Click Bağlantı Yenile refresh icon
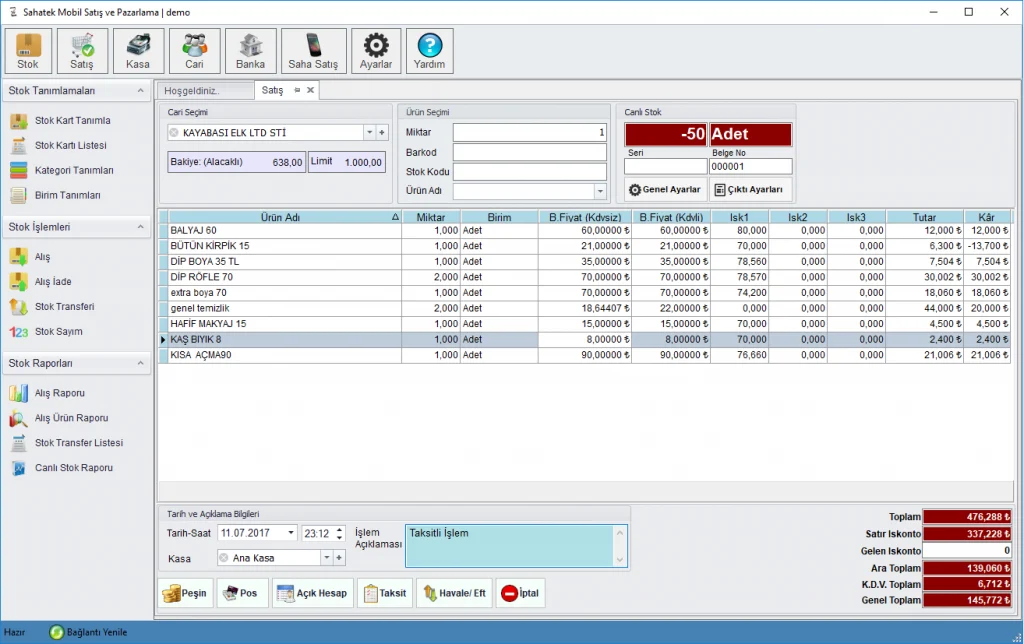The image size is (1024, 644). click(x=58, y=633)
